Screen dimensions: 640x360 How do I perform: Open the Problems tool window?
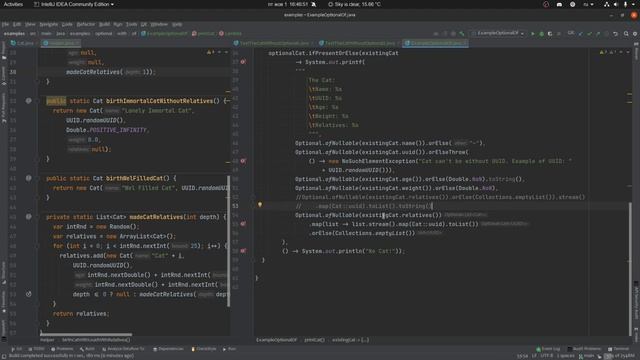click(x=62, y=349)
